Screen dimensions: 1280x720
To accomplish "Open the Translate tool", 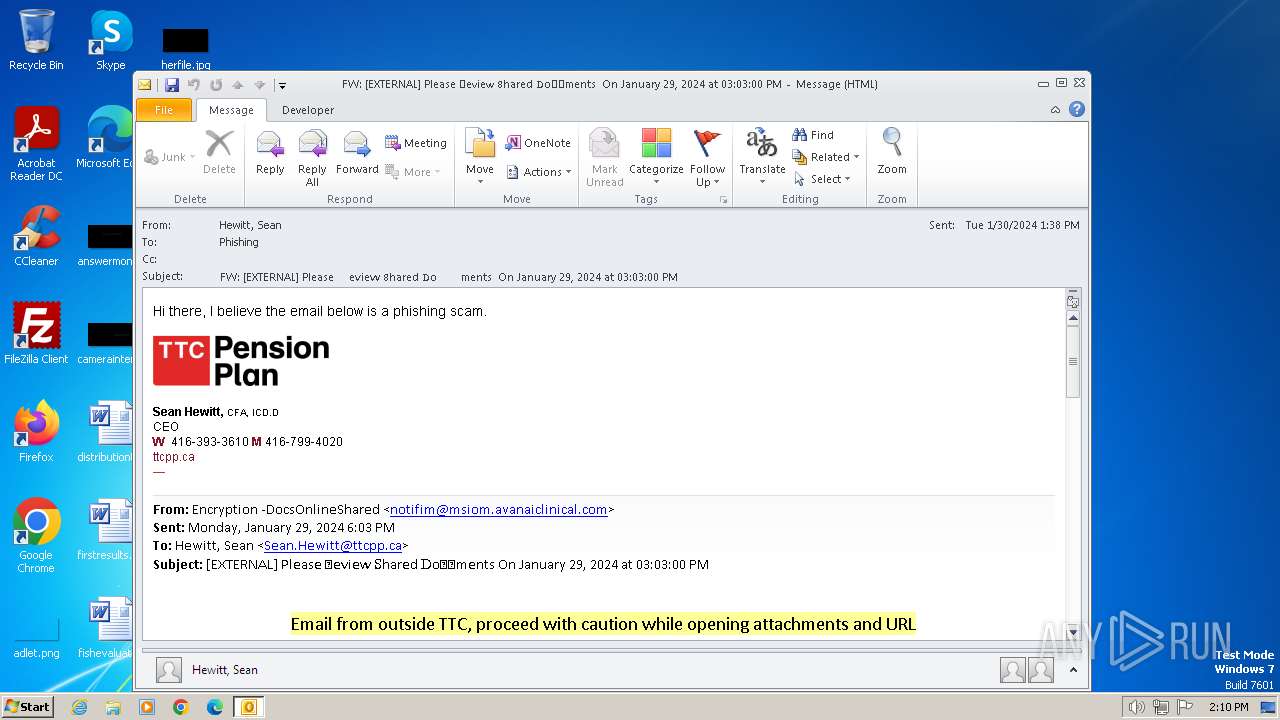I will click(x=763, y=158).
